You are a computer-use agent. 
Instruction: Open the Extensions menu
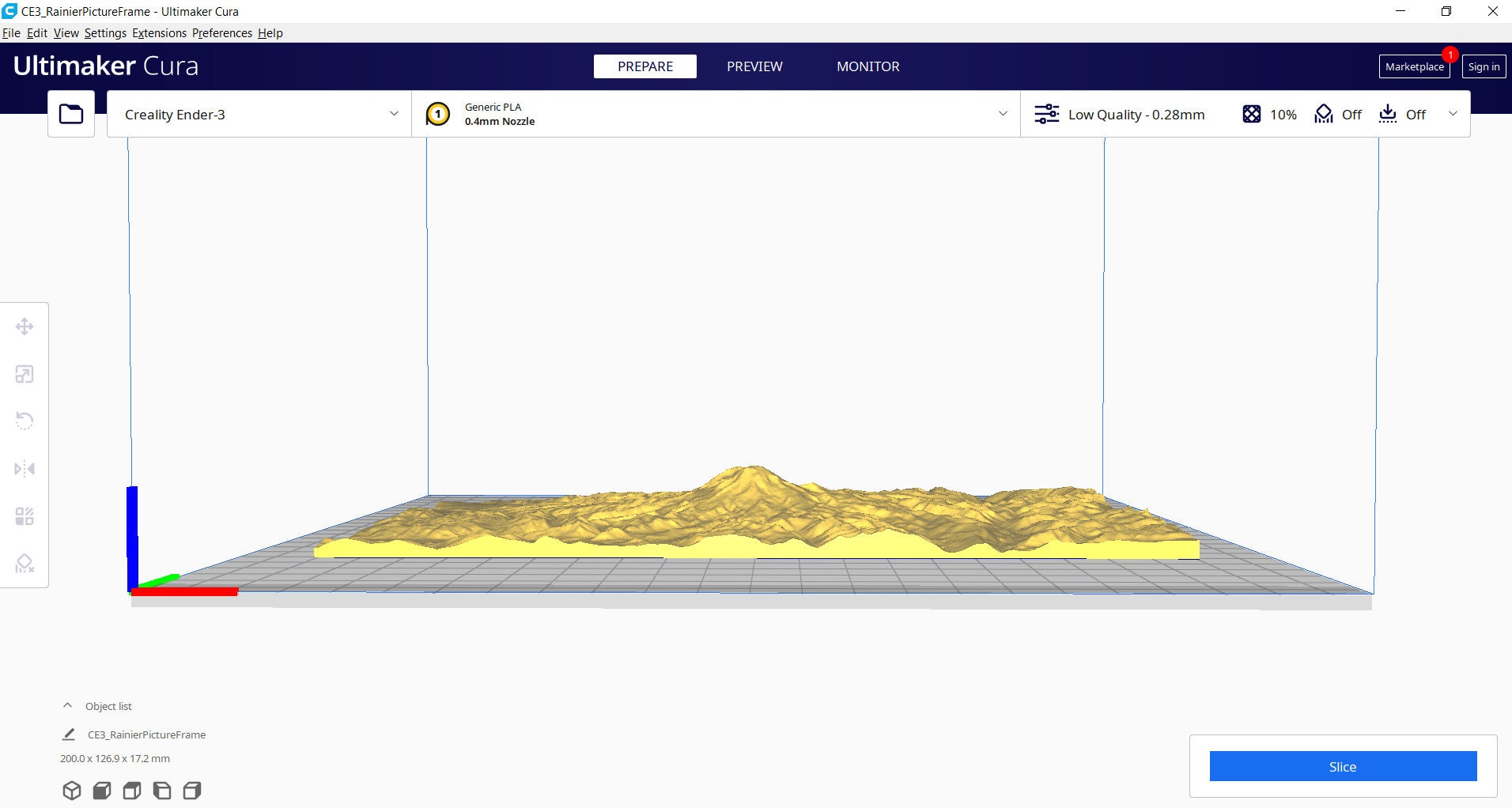159,32
